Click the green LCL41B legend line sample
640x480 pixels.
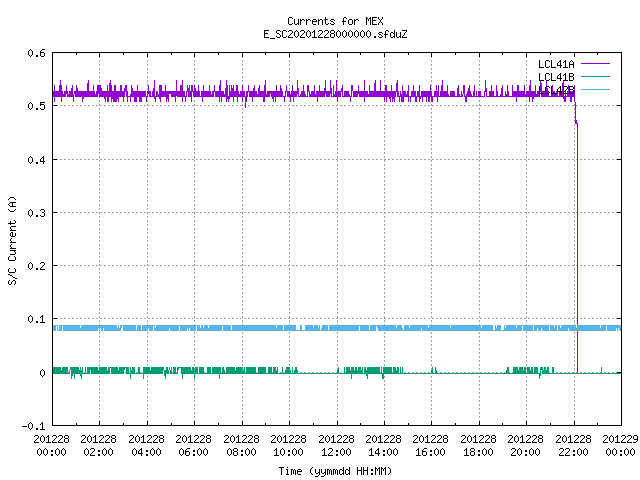pyautogui.click(x=595, y=76)
